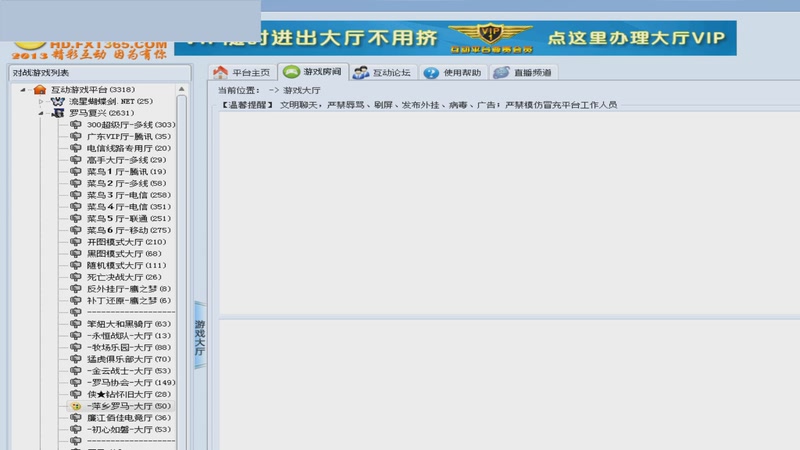This screenshot has height=450, width=800.
Task: Open the 平台主页 tab
Action: (242, 72)
